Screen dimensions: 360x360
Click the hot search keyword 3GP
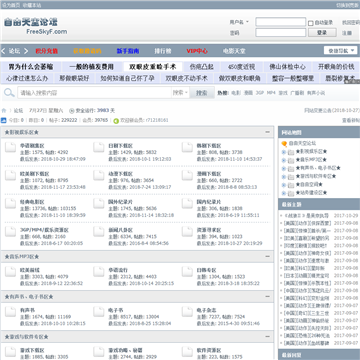point(260,93)
